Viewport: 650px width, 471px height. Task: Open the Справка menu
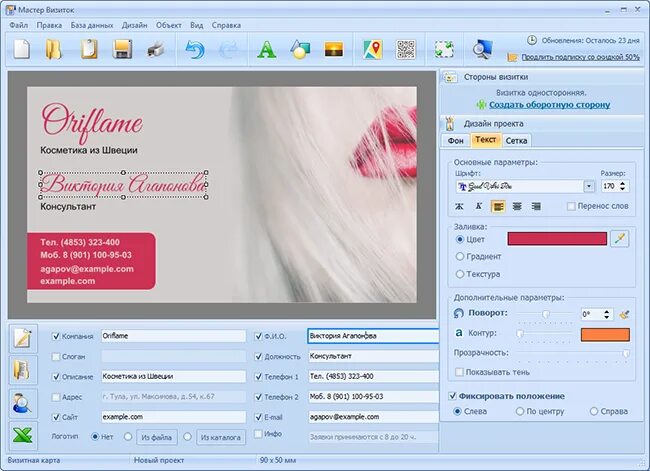pos(226,25)
